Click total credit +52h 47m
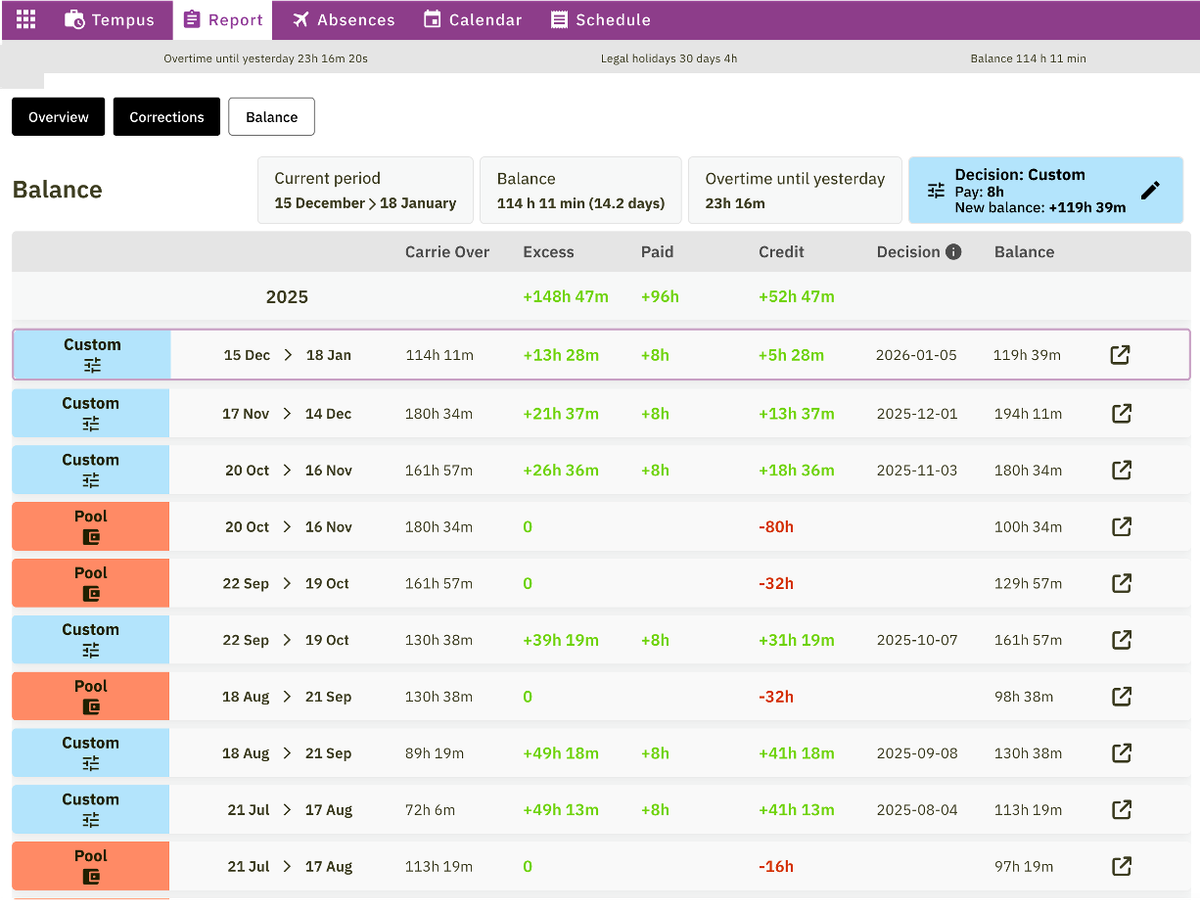1200x900 pixels. click(x=796, y=297)
